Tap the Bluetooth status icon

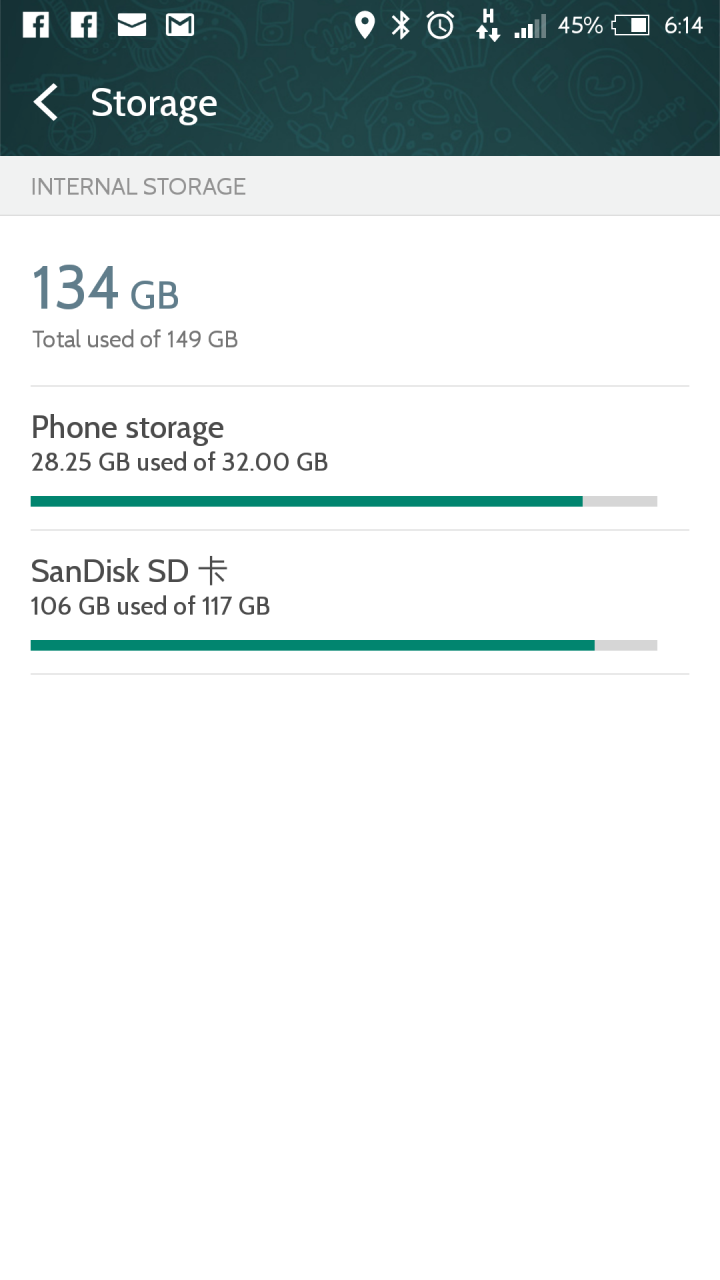[x=401, y=25]
